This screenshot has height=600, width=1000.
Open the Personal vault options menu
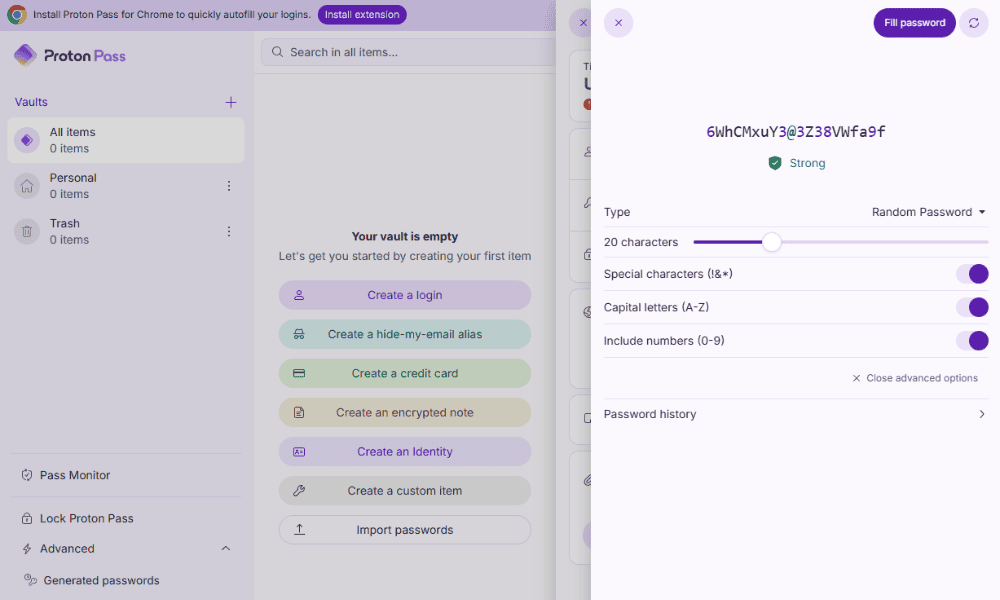click(228, 186)
